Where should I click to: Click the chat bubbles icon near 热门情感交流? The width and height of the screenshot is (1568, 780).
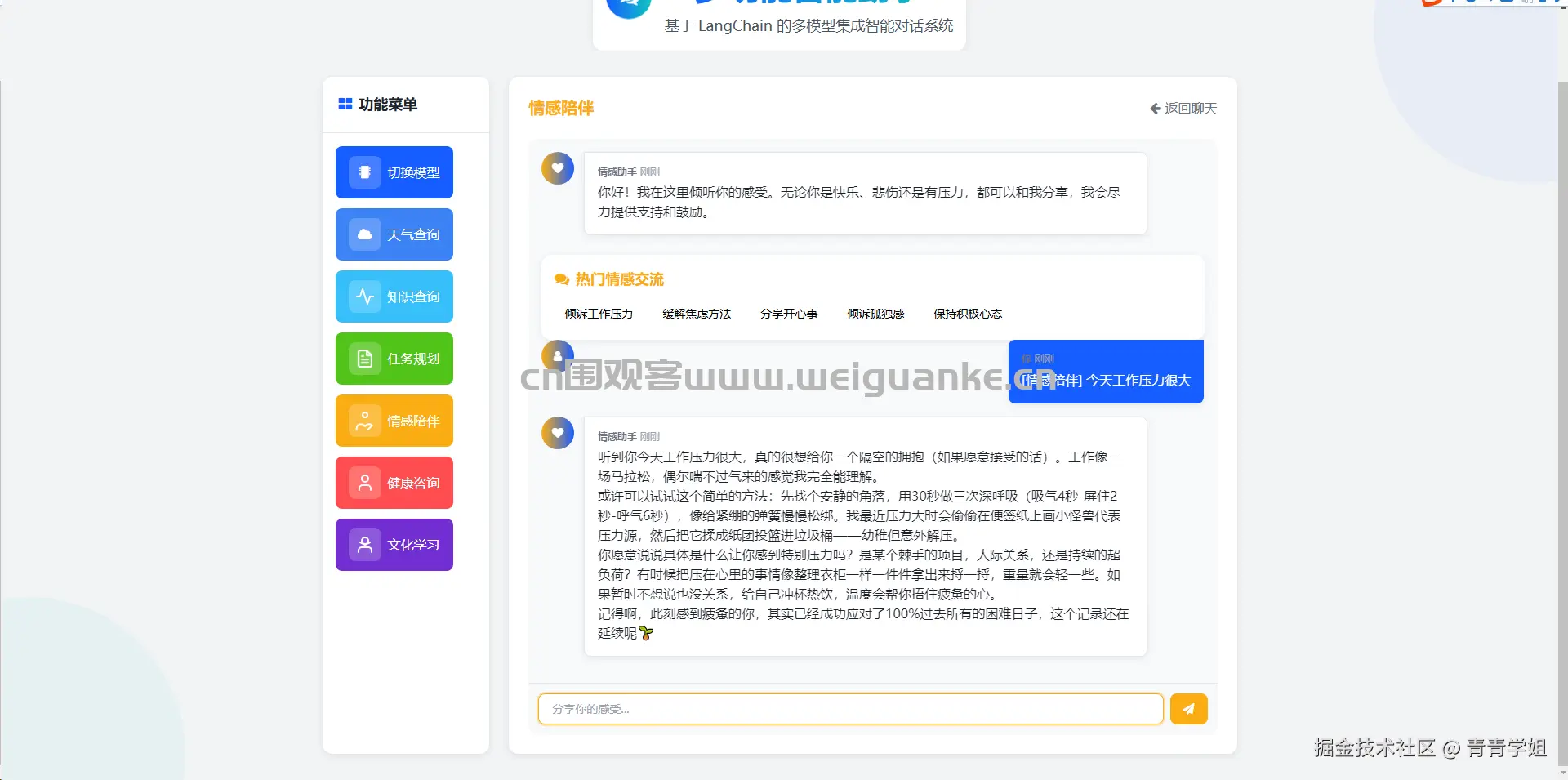(x=562, y=279)
